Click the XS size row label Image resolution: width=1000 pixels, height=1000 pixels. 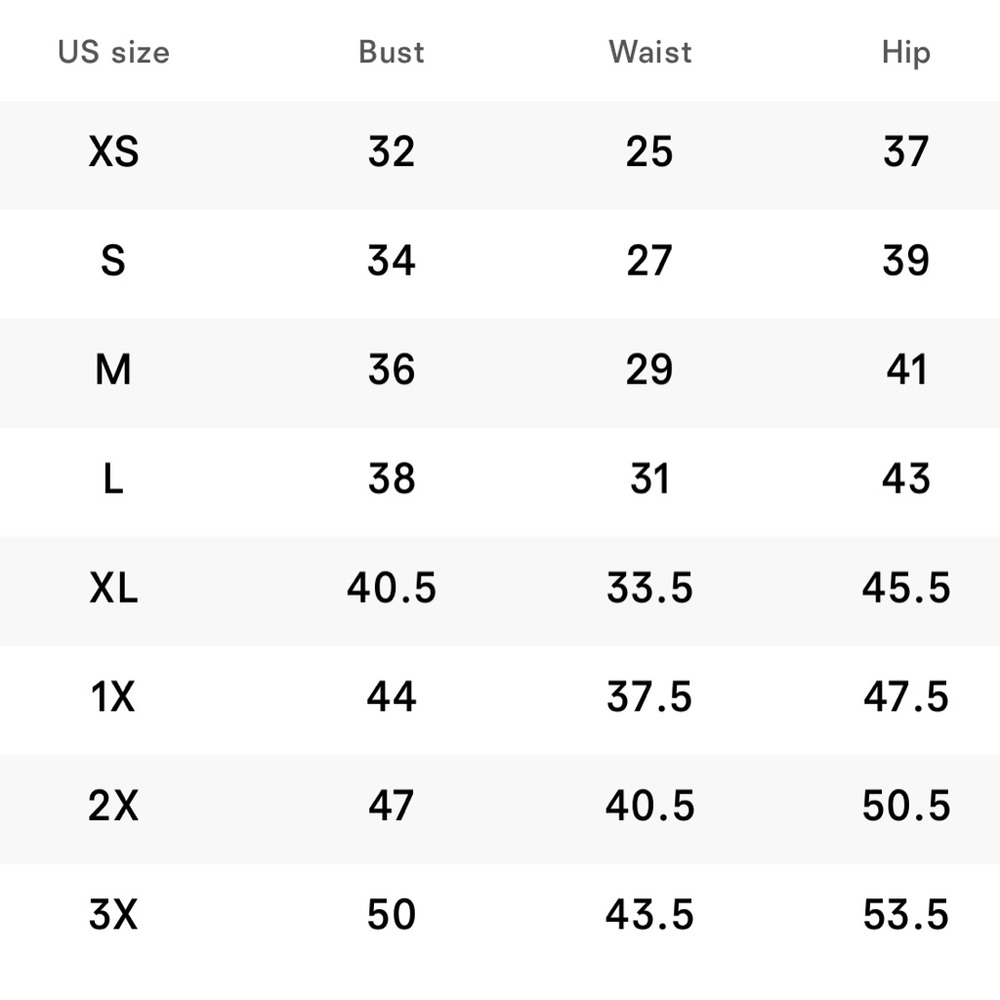(x=114, y=152)
